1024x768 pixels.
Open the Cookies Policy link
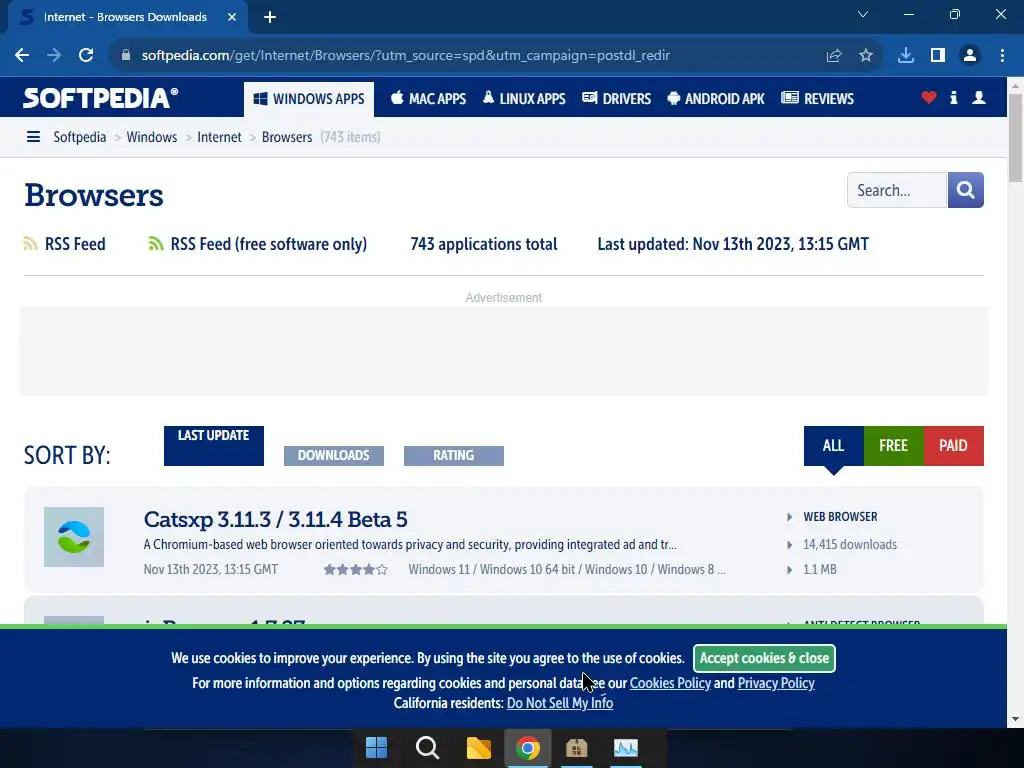pyautogui.click(x=670, y=683)
